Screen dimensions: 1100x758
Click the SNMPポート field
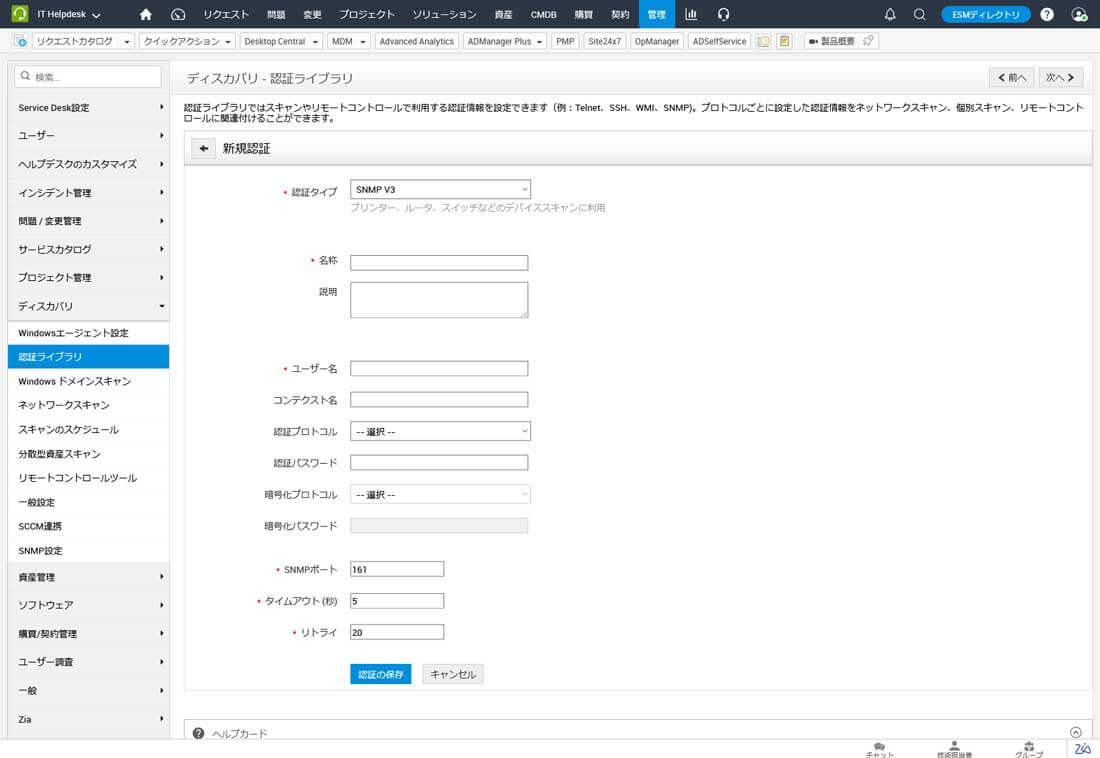(x=397, y=569)
